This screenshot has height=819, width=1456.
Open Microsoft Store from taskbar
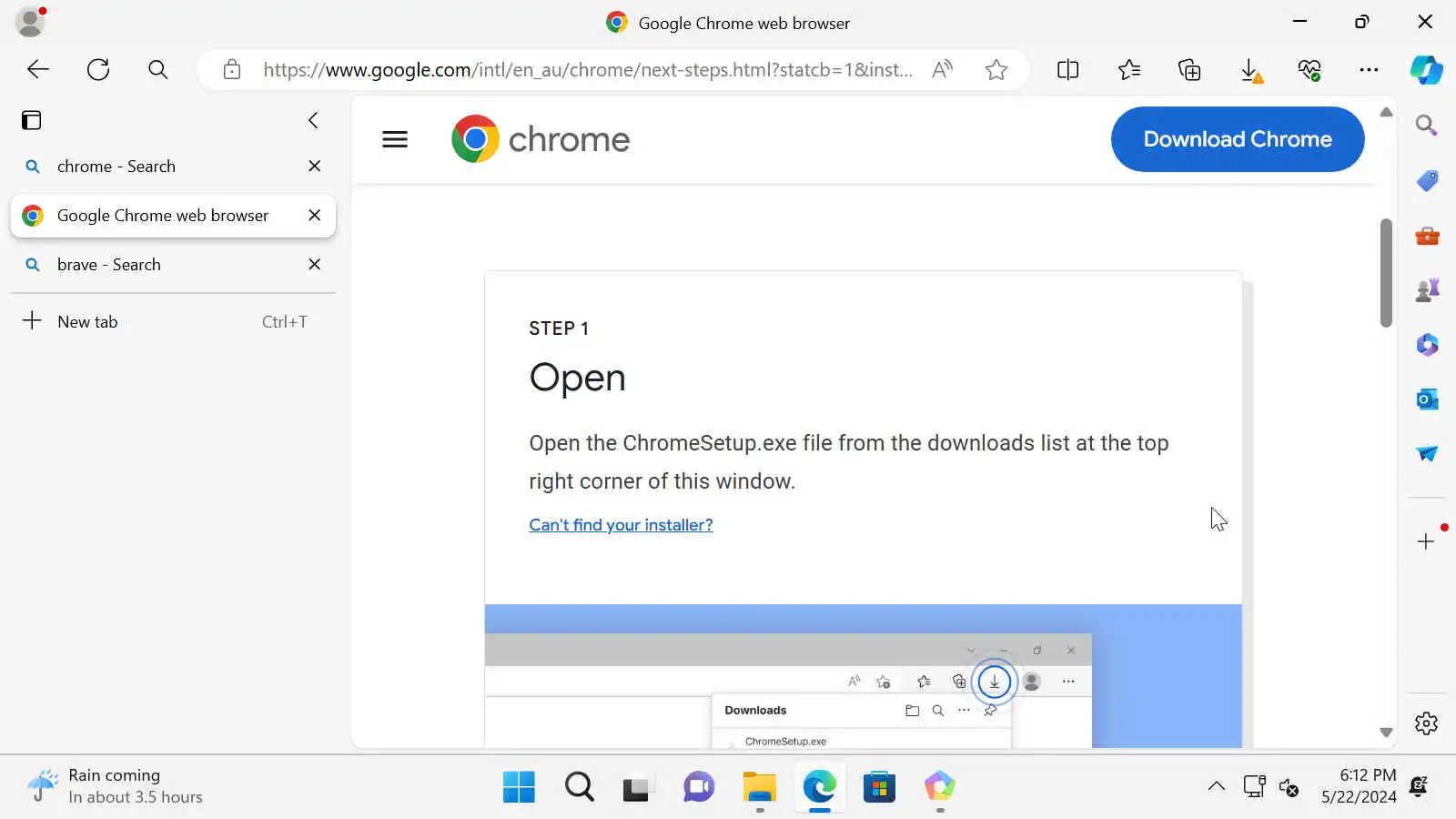(879, 787)
